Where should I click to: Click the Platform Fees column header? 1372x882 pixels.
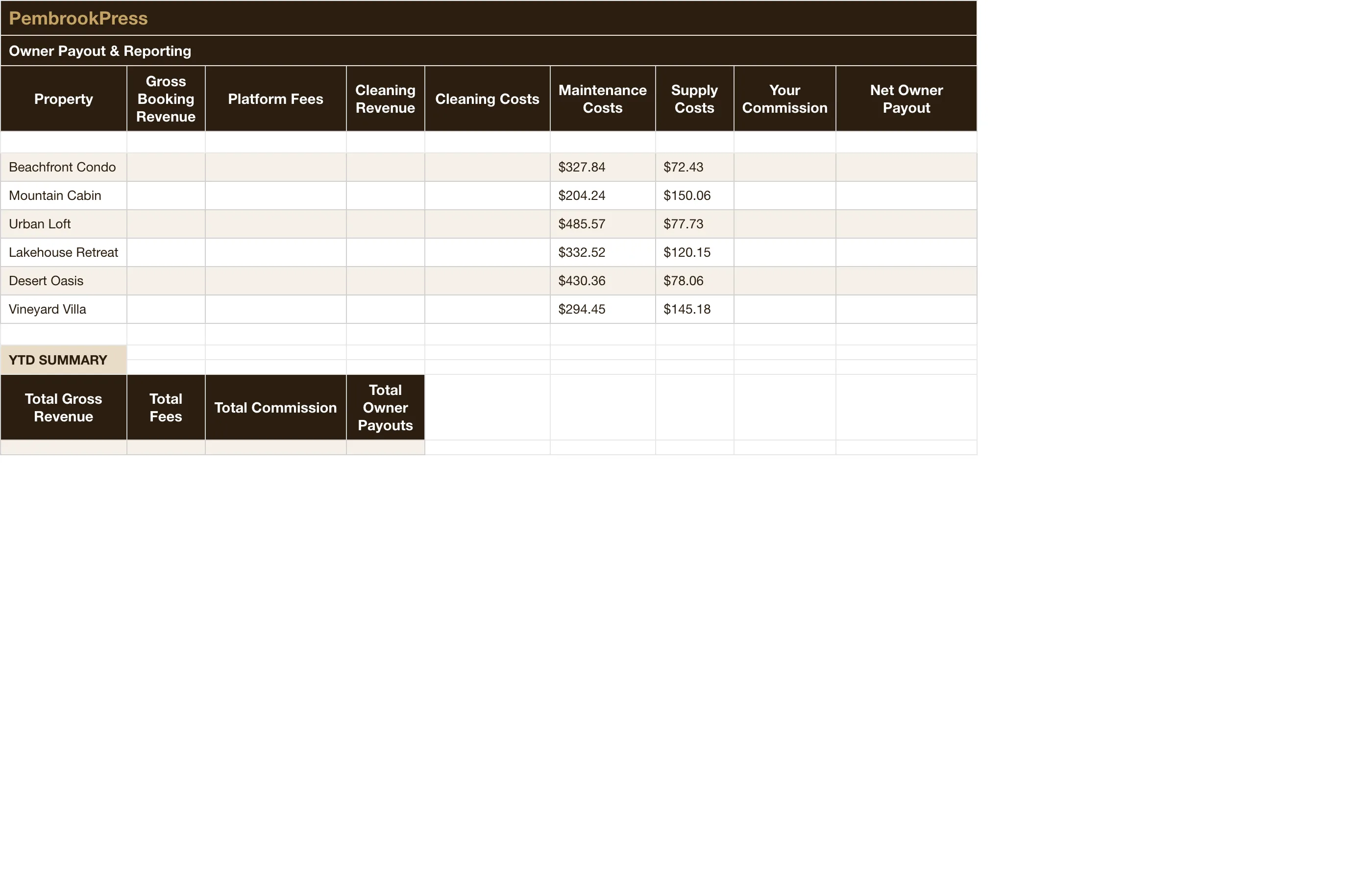(x=275, y=98)
